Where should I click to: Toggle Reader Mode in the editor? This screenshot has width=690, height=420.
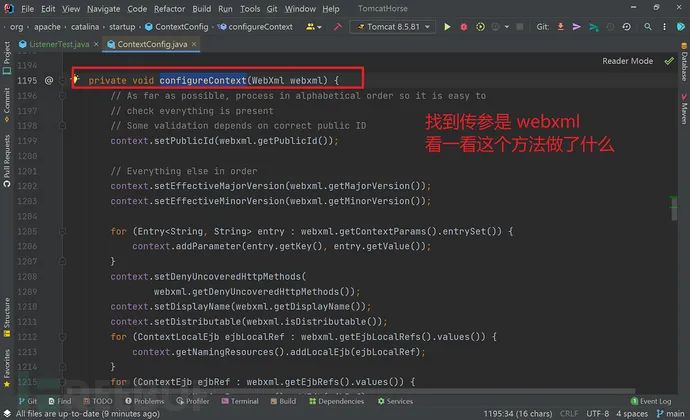coord(627,61)
